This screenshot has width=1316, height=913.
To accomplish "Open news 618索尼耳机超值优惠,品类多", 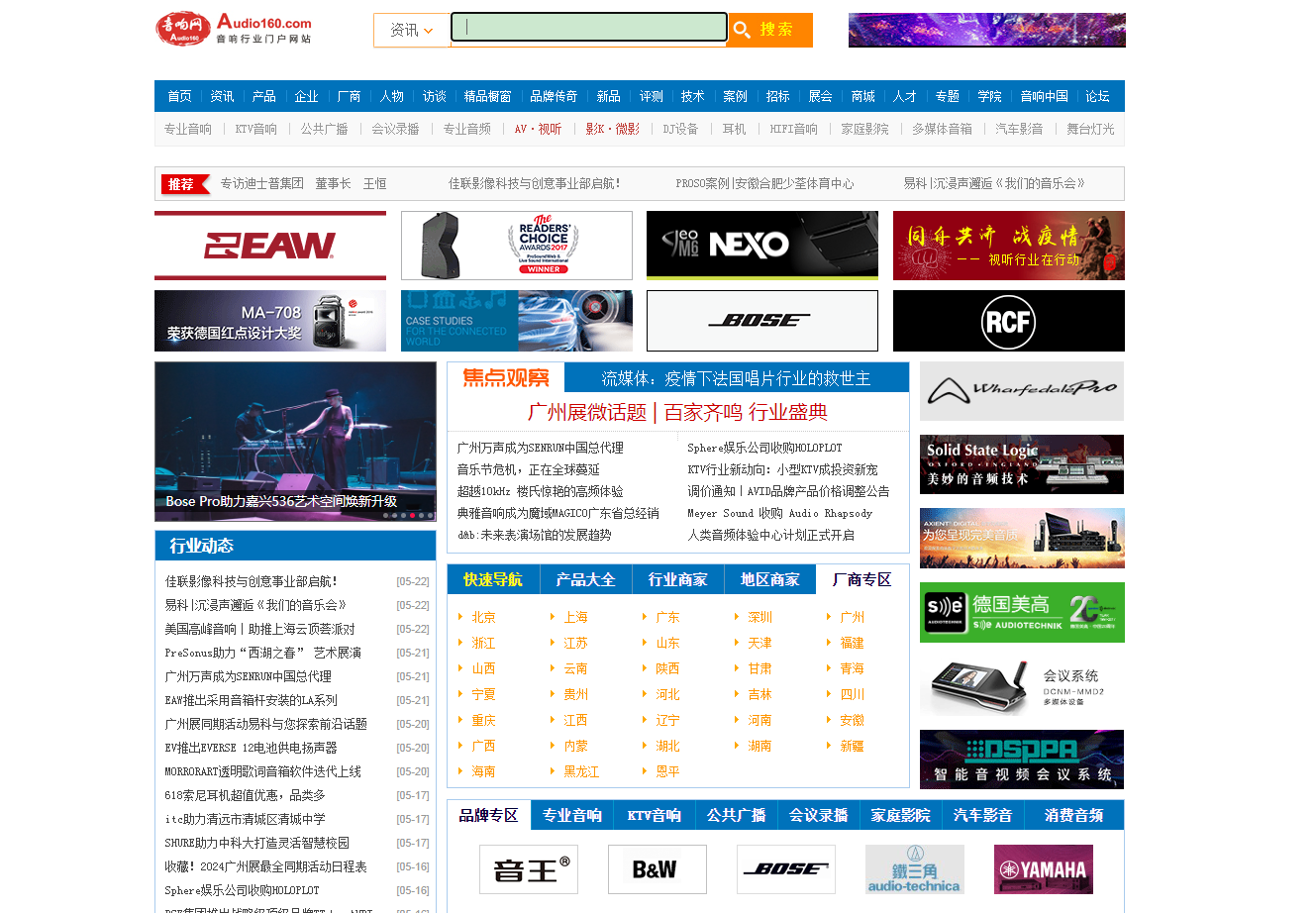I will click(245, 795).
